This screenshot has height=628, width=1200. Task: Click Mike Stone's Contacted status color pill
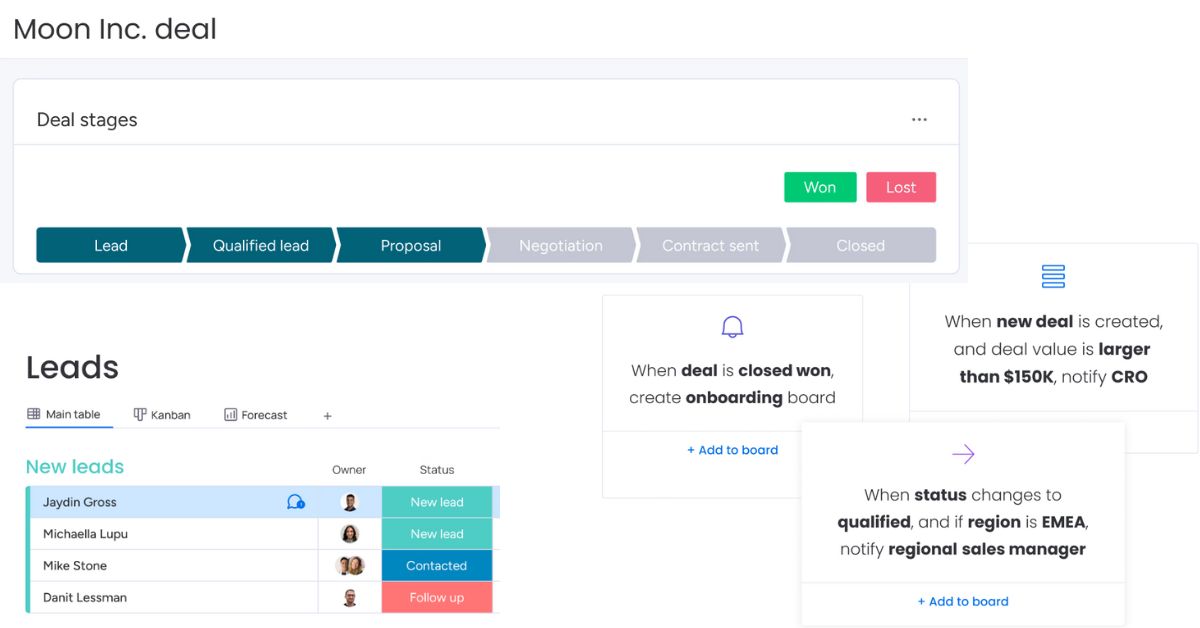click(437, 566)
